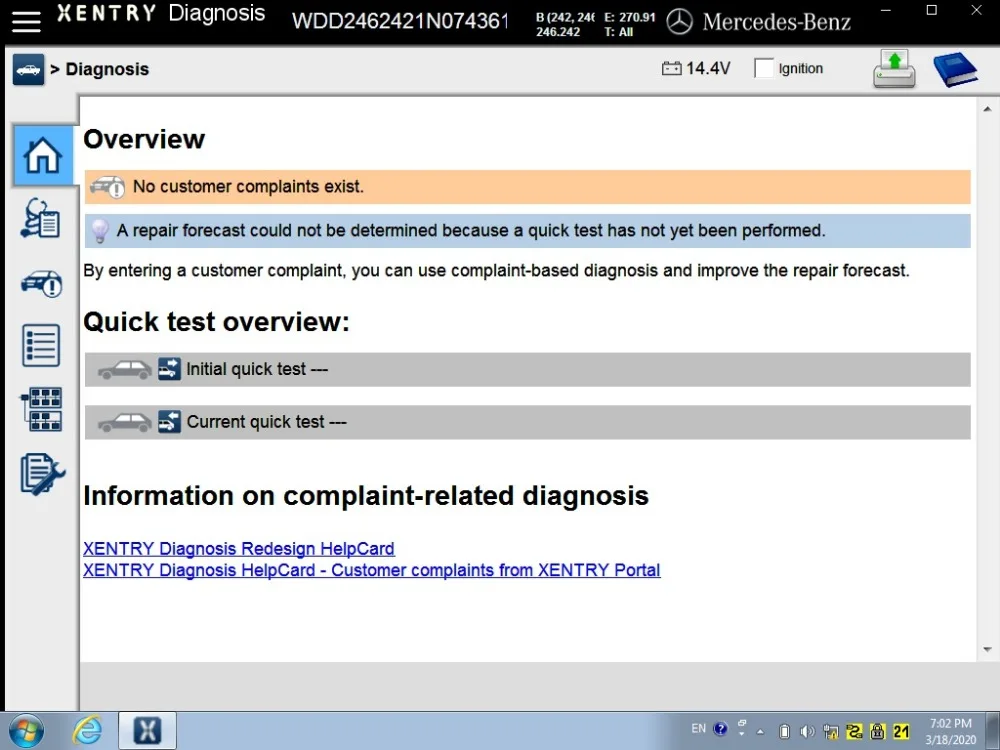Click the lightbulb icon in repair forecast banner
This screenshot has height=750, width=1000.
99,231
